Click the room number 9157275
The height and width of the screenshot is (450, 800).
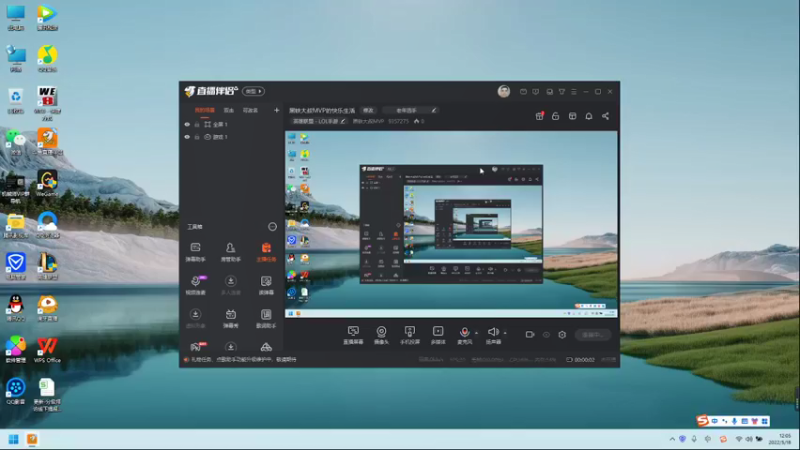(x=398, y=121)
